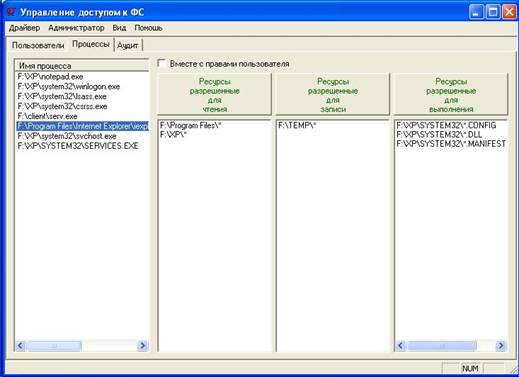Switch to the Аудит tab
The height and width of the screenshot is (377, 519).
pos(128,46)
